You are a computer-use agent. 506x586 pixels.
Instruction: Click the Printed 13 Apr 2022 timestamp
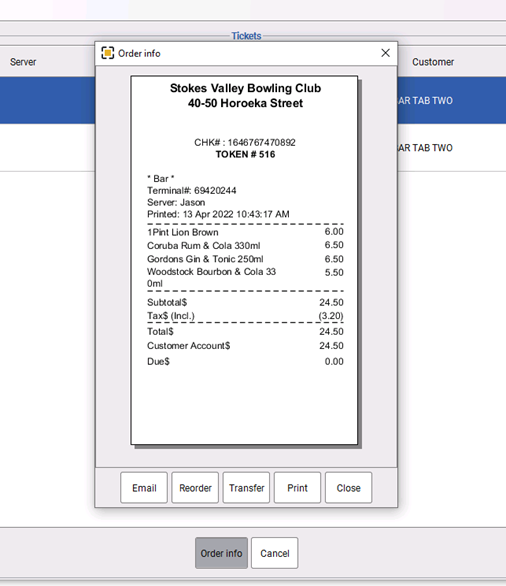pos(218,214)
